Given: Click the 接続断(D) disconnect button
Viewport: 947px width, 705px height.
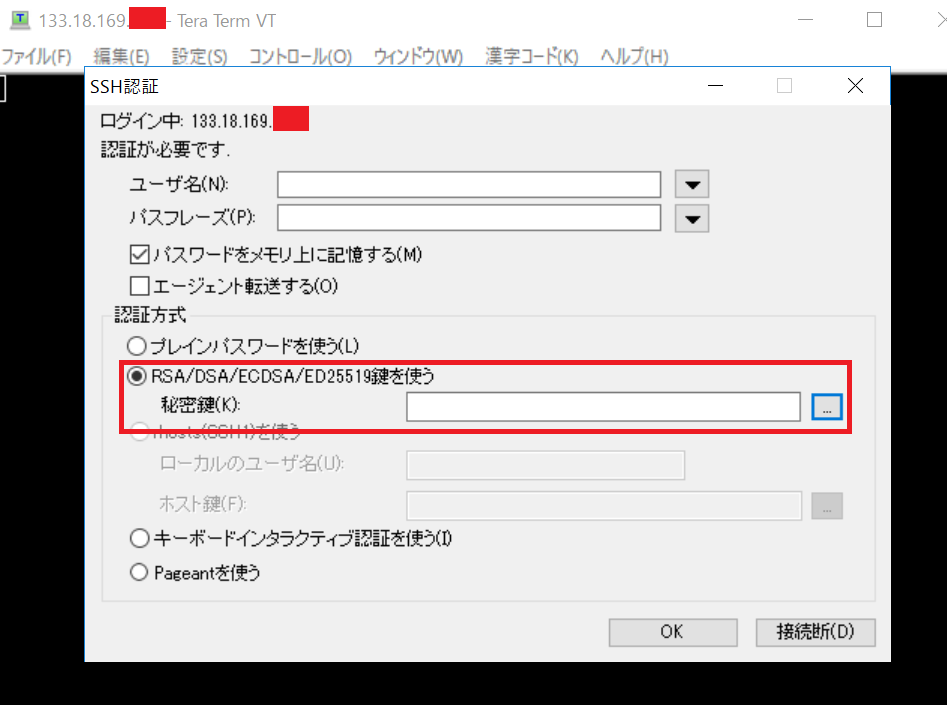Looking at the screenshot, I should [x=815, y=632].
